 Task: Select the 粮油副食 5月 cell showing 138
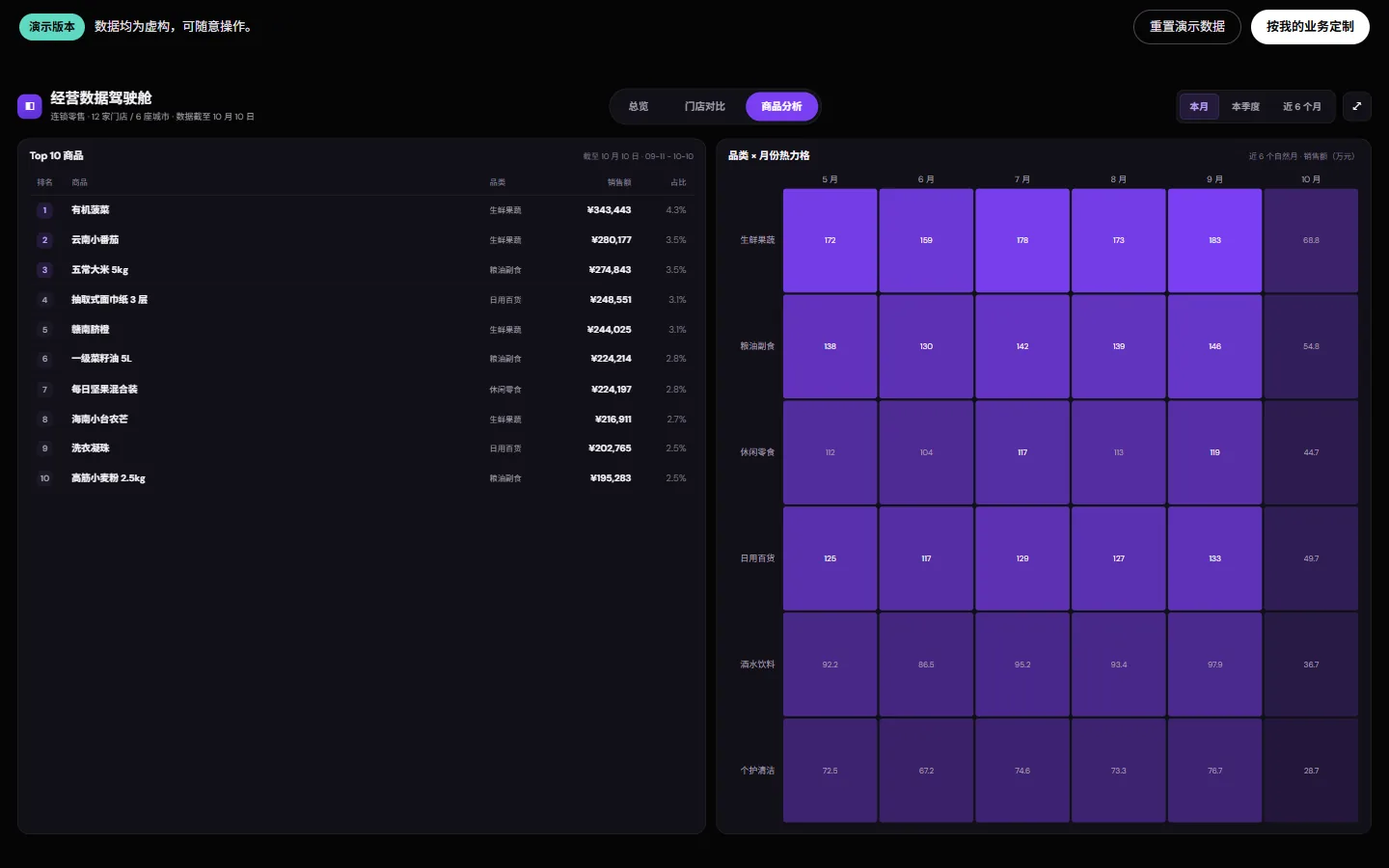tap(830, 346)
